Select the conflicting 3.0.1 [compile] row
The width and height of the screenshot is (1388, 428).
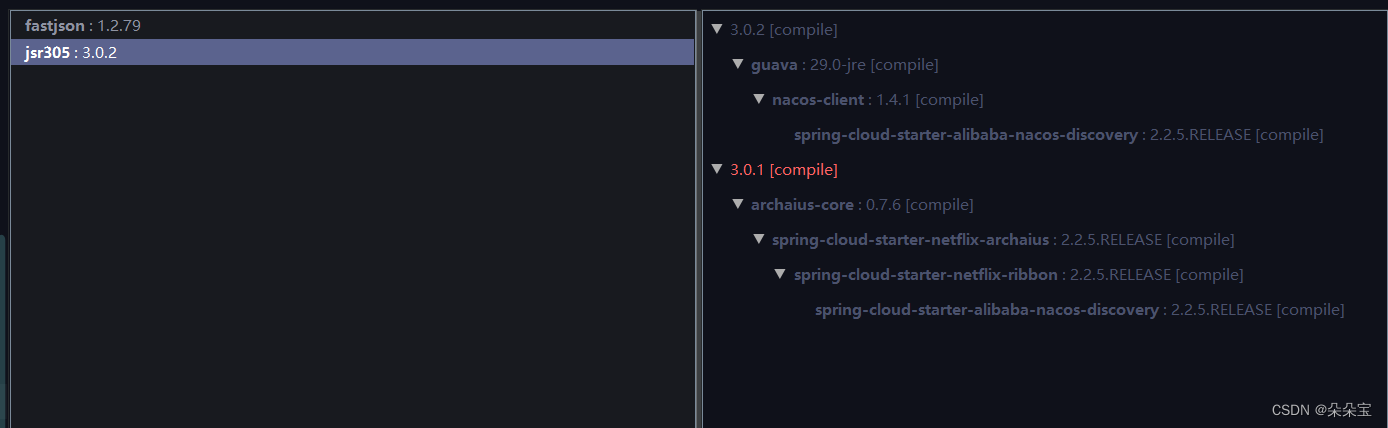(x=783, y=170)
